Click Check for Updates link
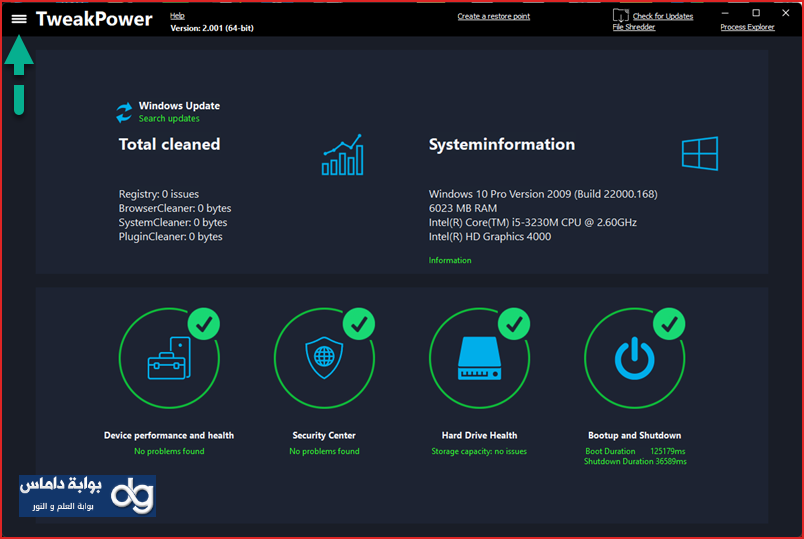Image resolution: width=804 pixels, height=539 pixels. pyautogui.click(x=663, y=16)
